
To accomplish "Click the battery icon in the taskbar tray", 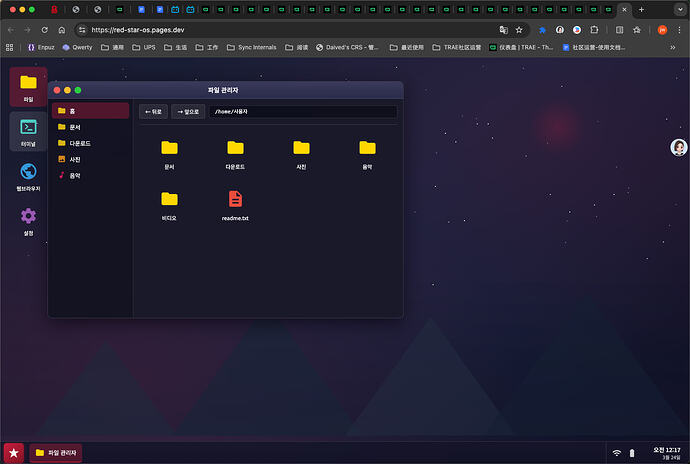I will (x=632, y=453).
